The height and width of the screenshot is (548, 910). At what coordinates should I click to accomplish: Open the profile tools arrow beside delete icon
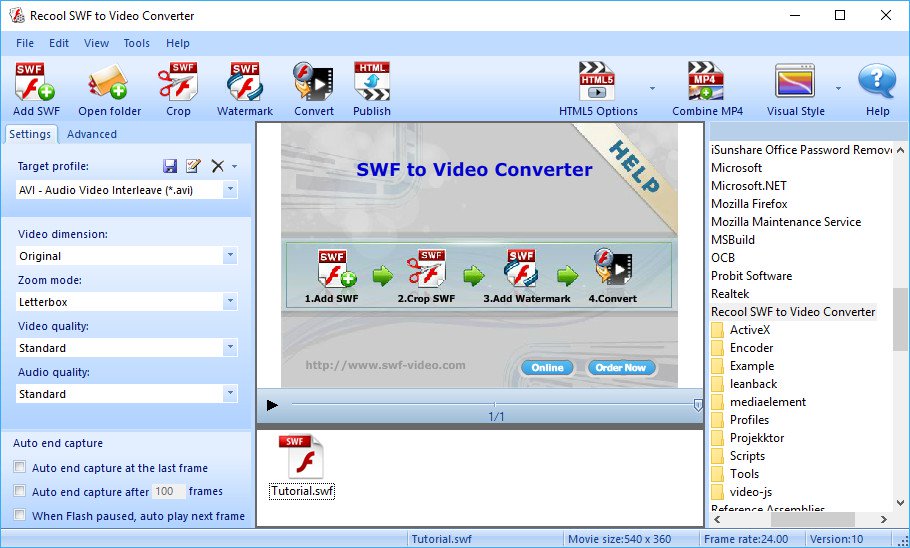point(234,167)
